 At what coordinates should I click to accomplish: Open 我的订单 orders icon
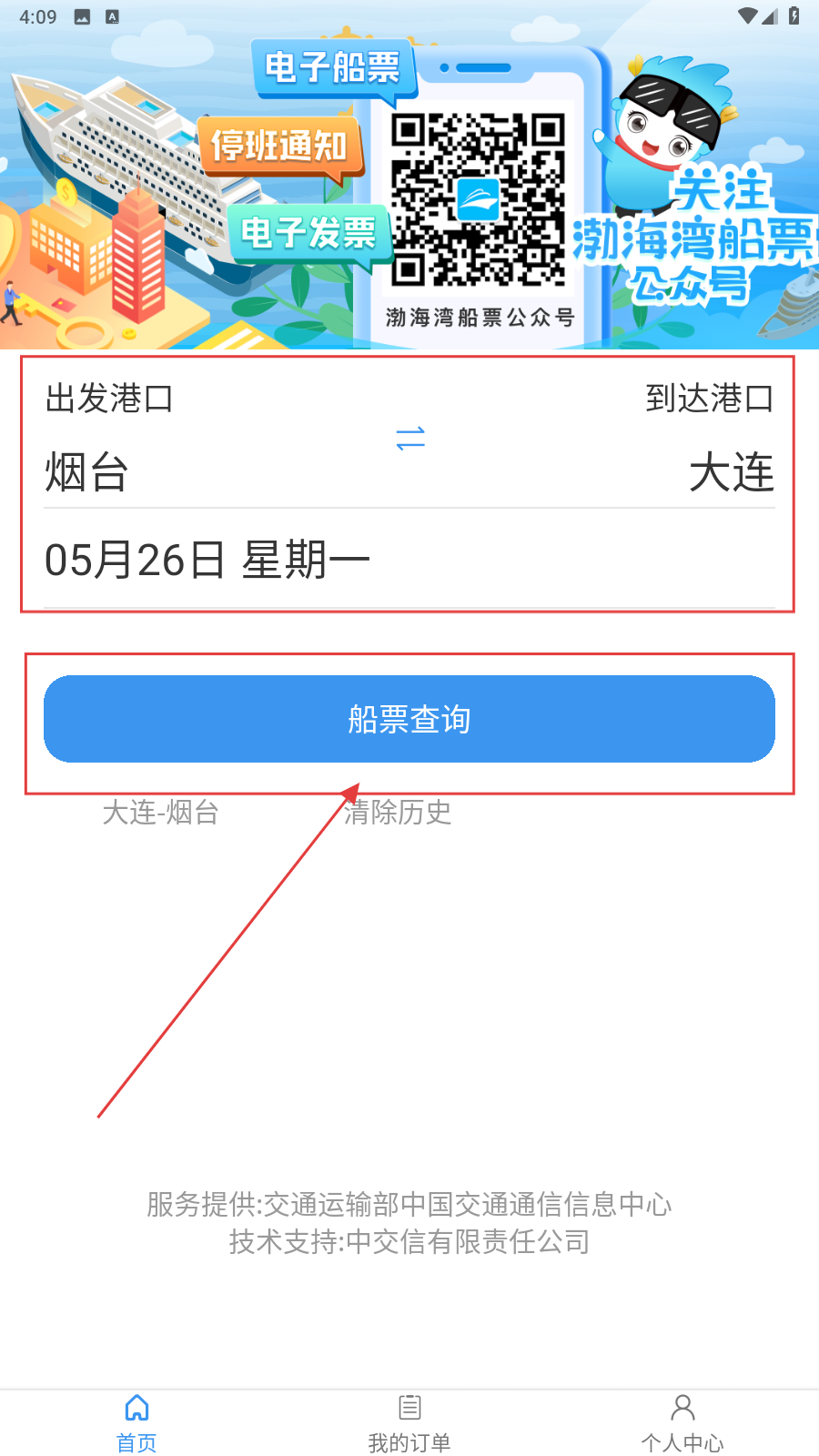click(x=409, y=1408)
